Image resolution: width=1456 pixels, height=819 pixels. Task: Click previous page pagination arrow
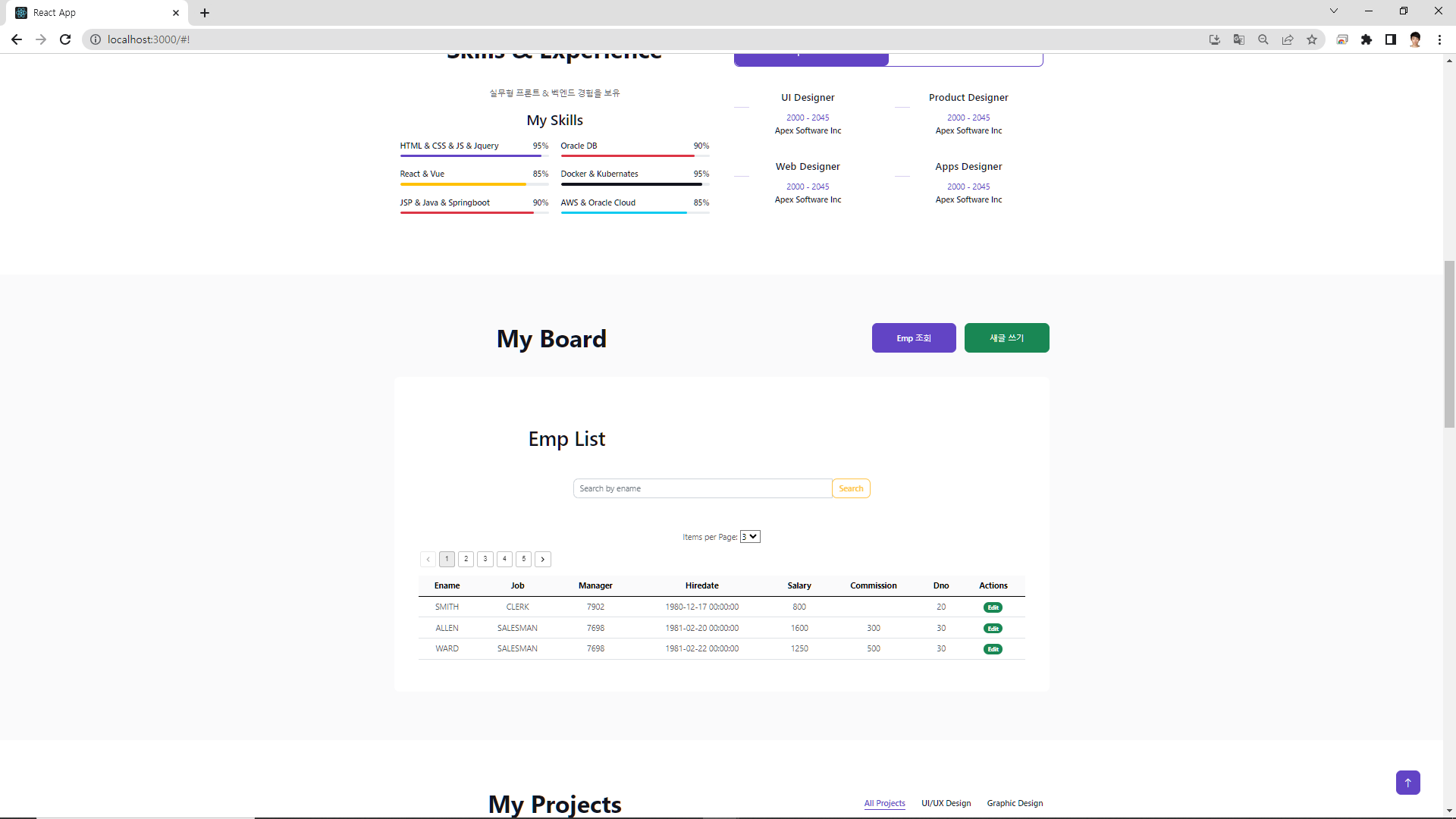(x=428, y=559)
